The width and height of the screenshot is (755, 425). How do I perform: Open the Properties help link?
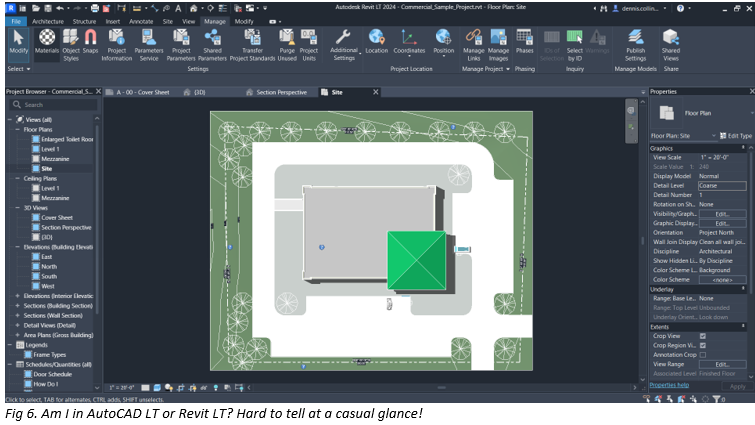669,385
